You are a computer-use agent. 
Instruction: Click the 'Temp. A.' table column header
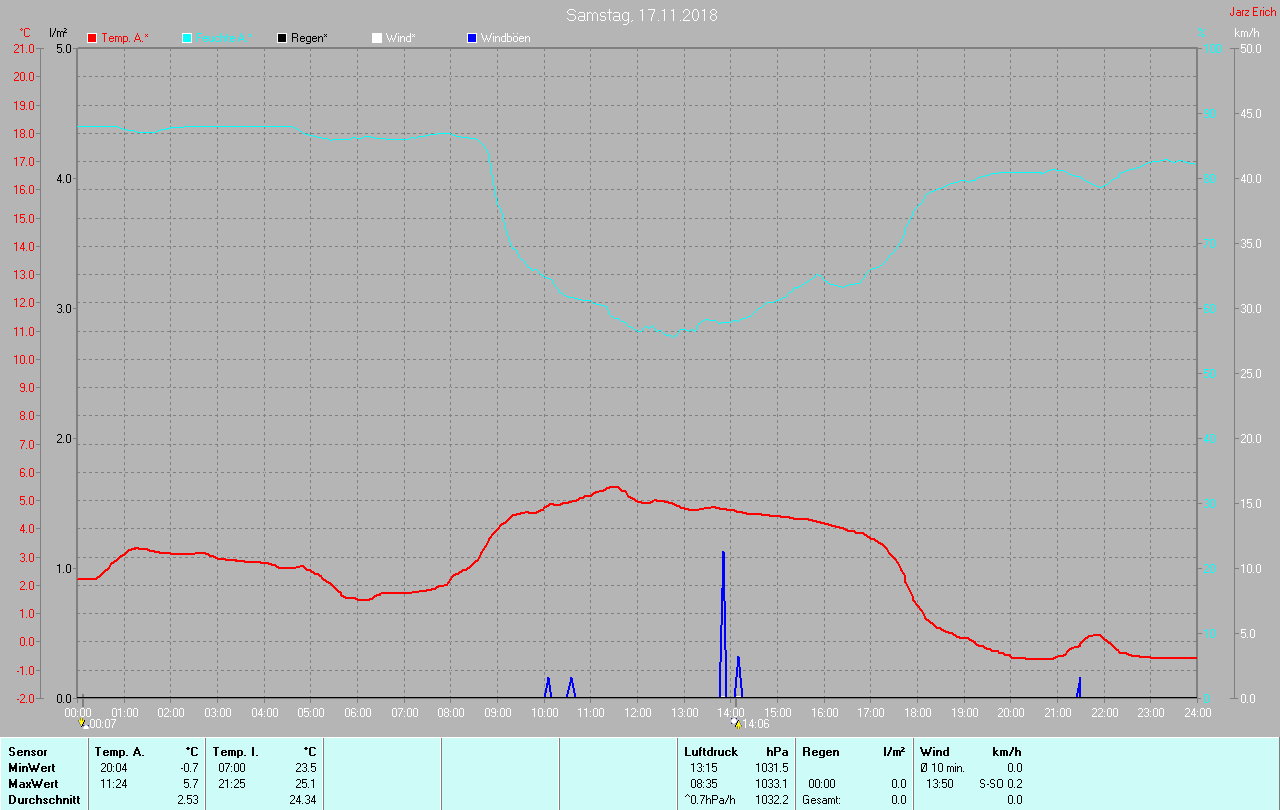tap(120, 751)
